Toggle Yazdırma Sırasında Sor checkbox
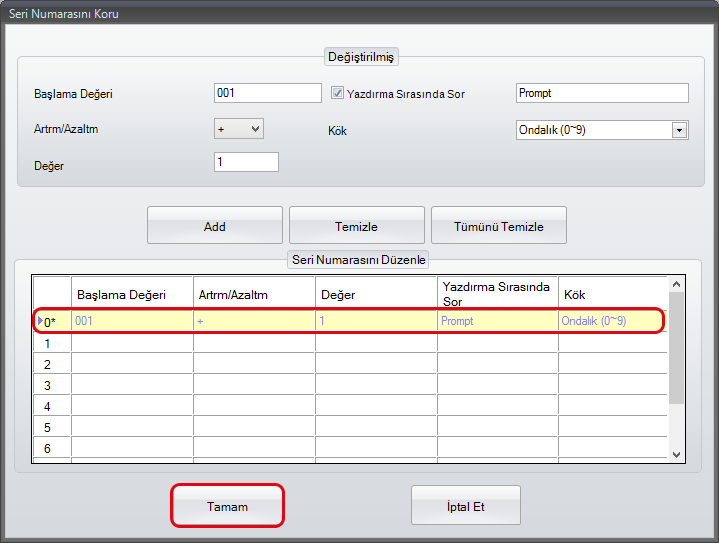 tap(338, 94)
